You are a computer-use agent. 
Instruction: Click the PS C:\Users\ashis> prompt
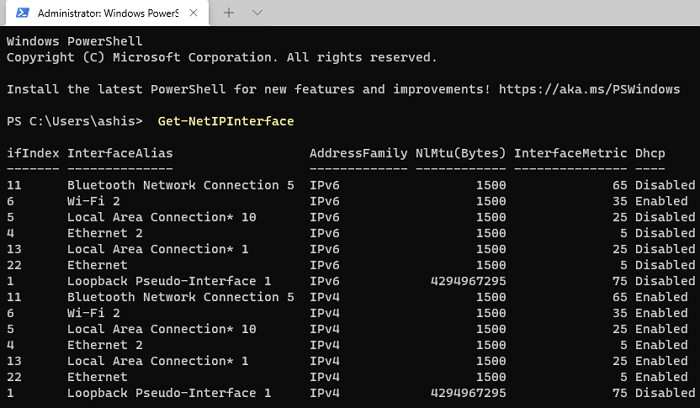(75, 121)
